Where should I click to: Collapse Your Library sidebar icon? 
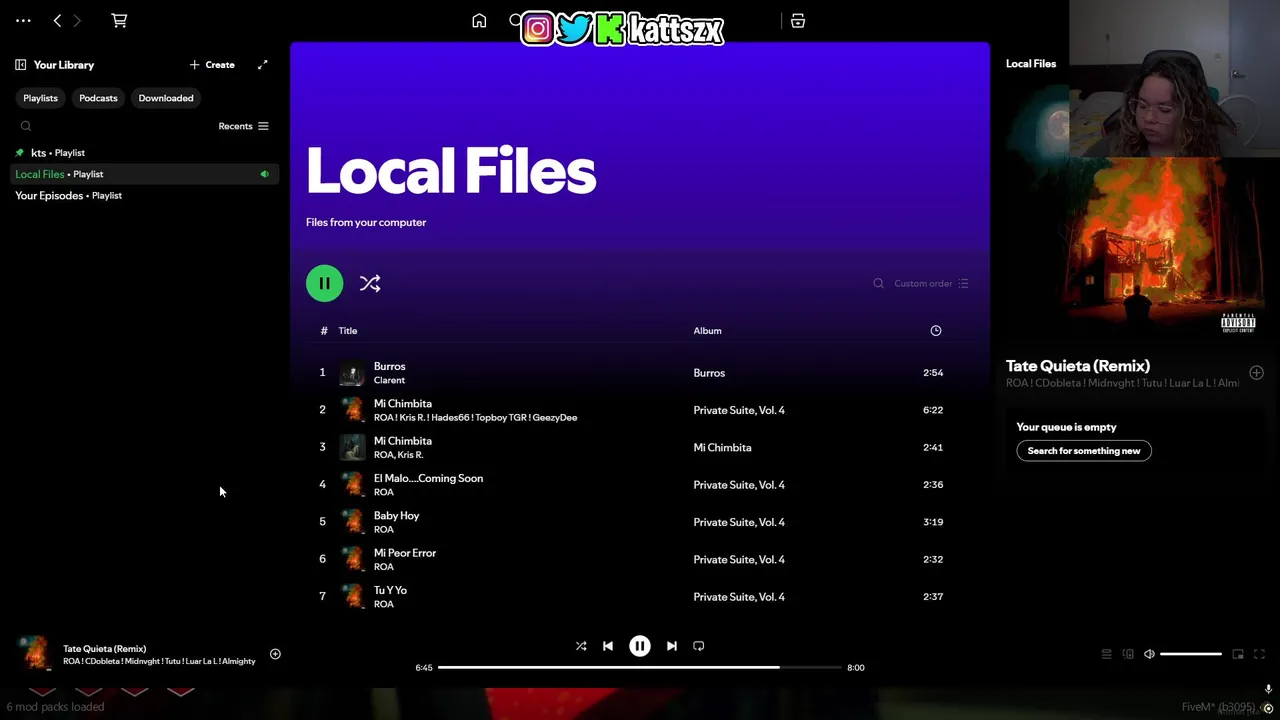click(x=21, y=65)
